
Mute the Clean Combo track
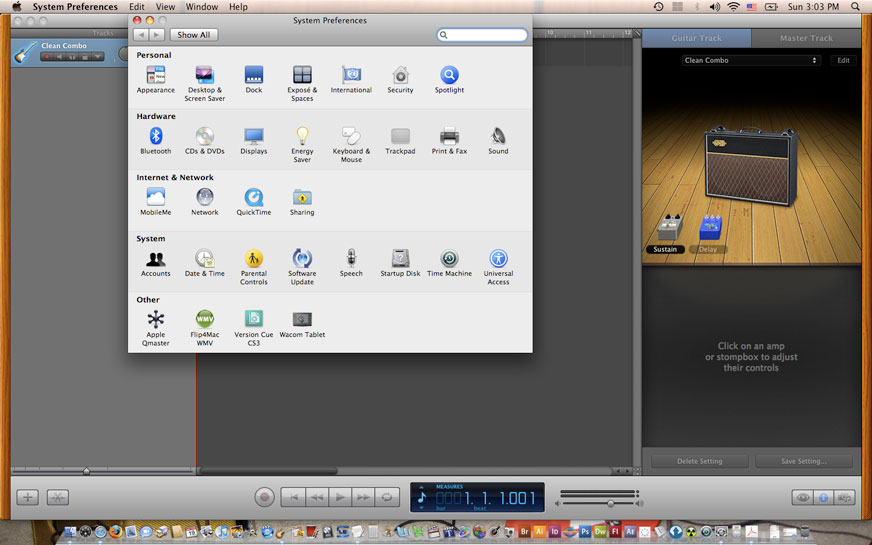click(x=59, y=57)
